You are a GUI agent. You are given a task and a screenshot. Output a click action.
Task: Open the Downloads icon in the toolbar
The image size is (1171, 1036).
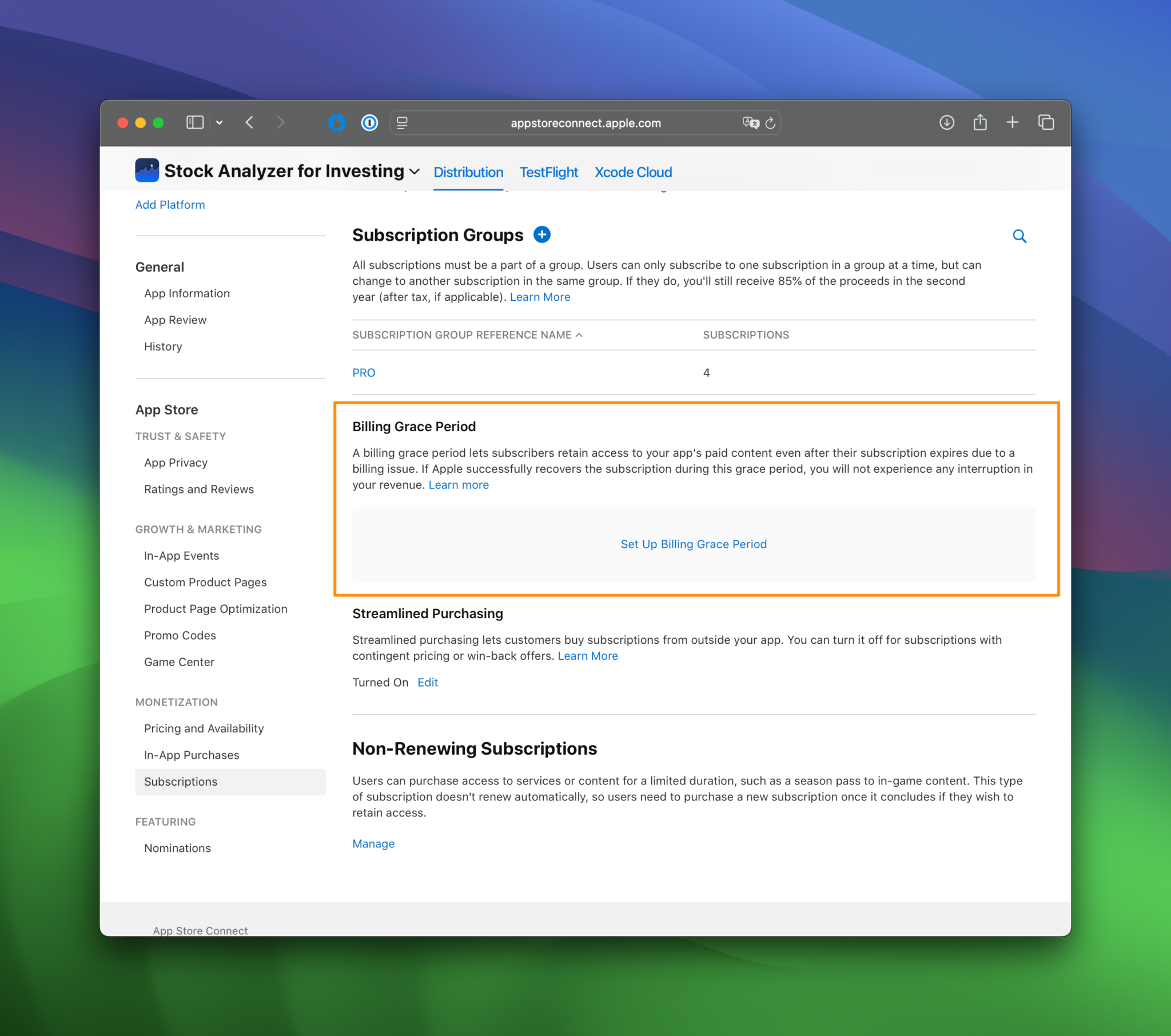[x=946, y=122]
